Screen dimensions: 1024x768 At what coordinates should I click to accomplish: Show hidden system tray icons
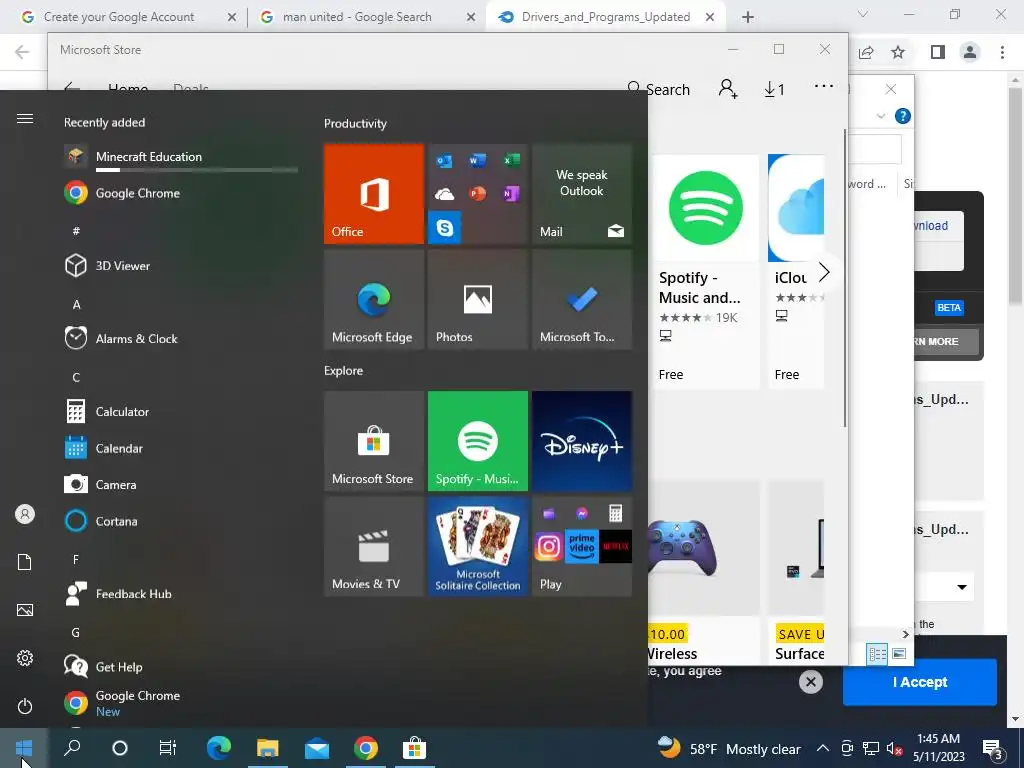click(x=823, y=748)
